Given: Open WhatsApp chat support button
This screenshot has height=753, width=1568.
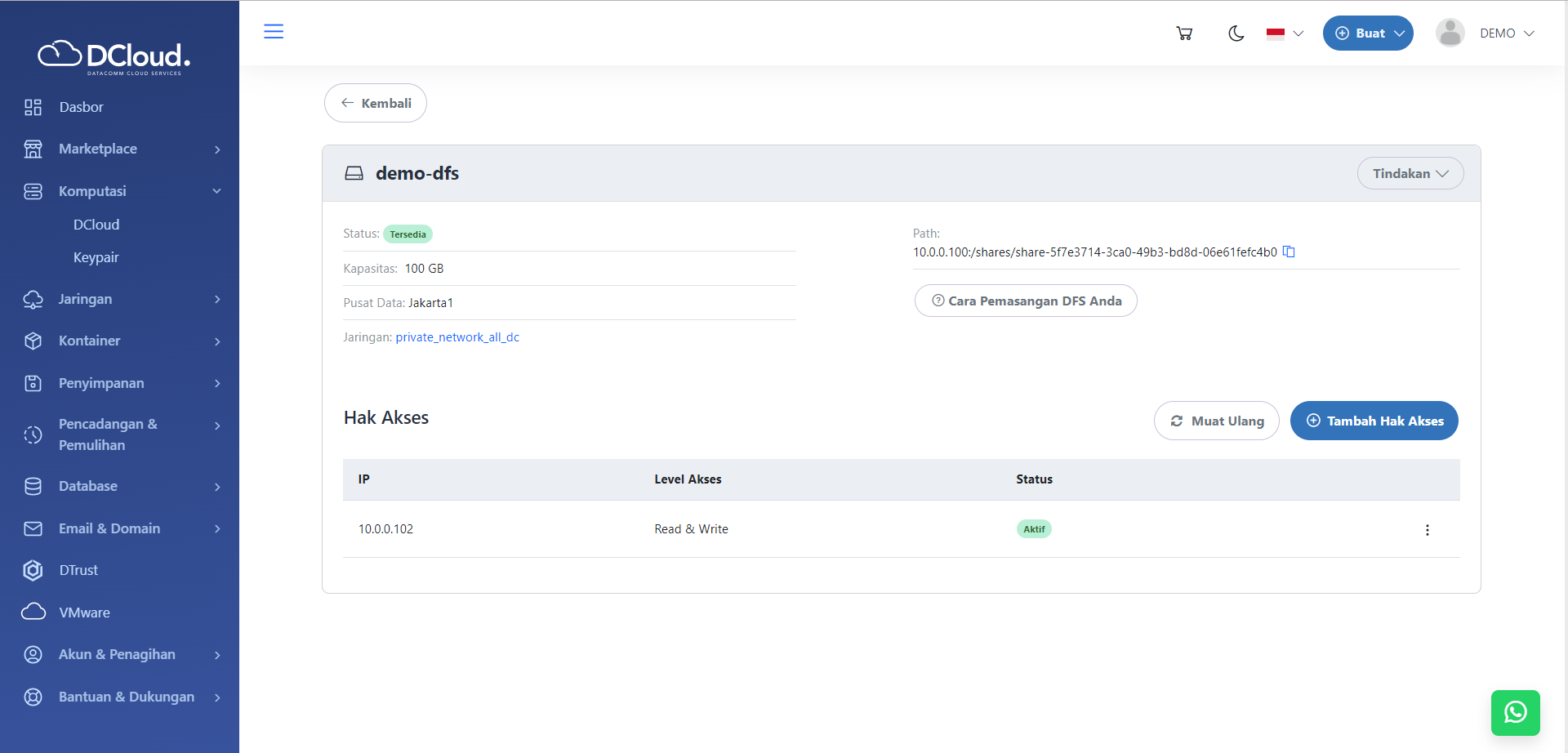Looking at the screenshot, I should coord(1515,712).
